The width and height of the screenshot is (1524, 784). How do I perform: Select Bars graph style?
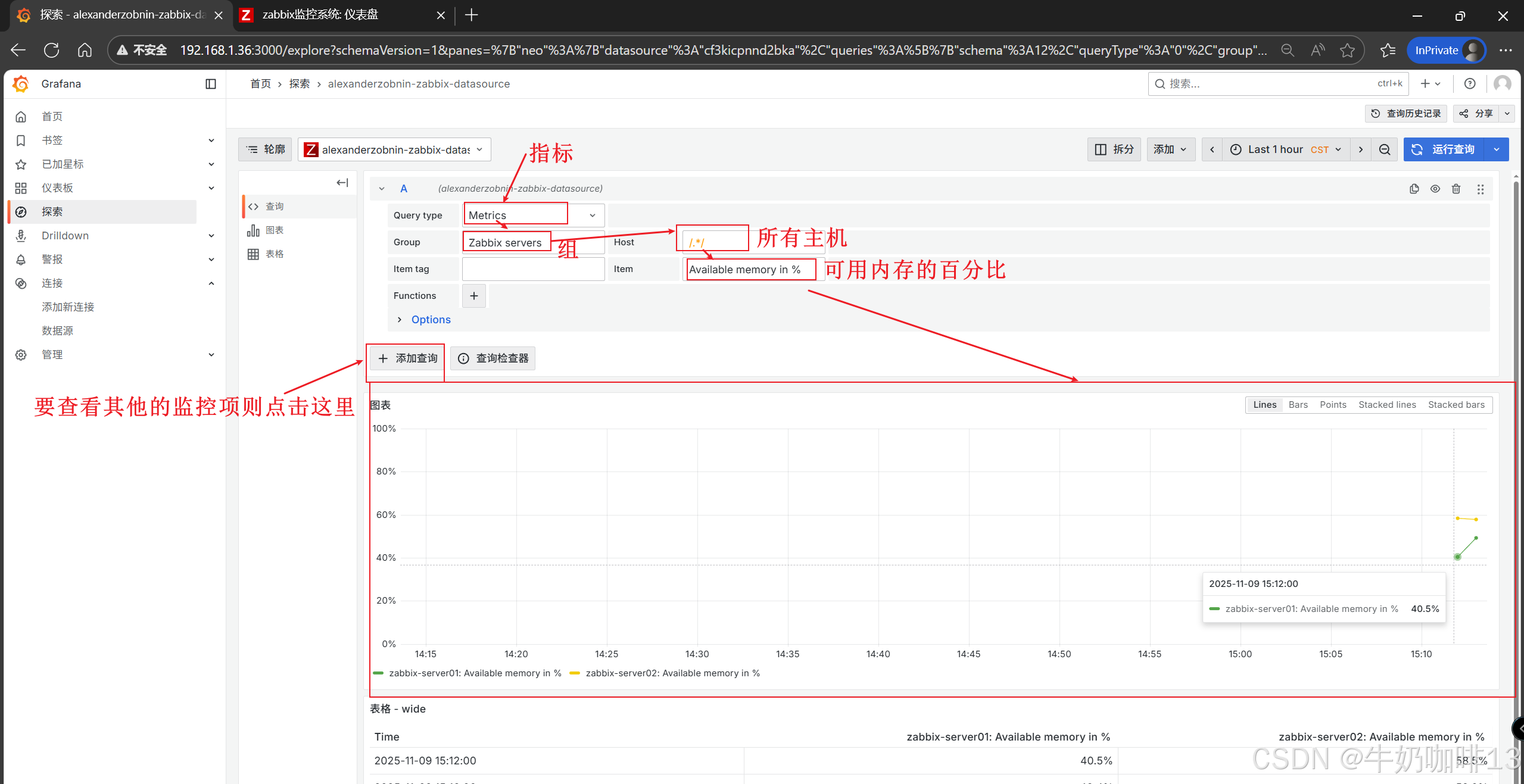[1298, 405]
